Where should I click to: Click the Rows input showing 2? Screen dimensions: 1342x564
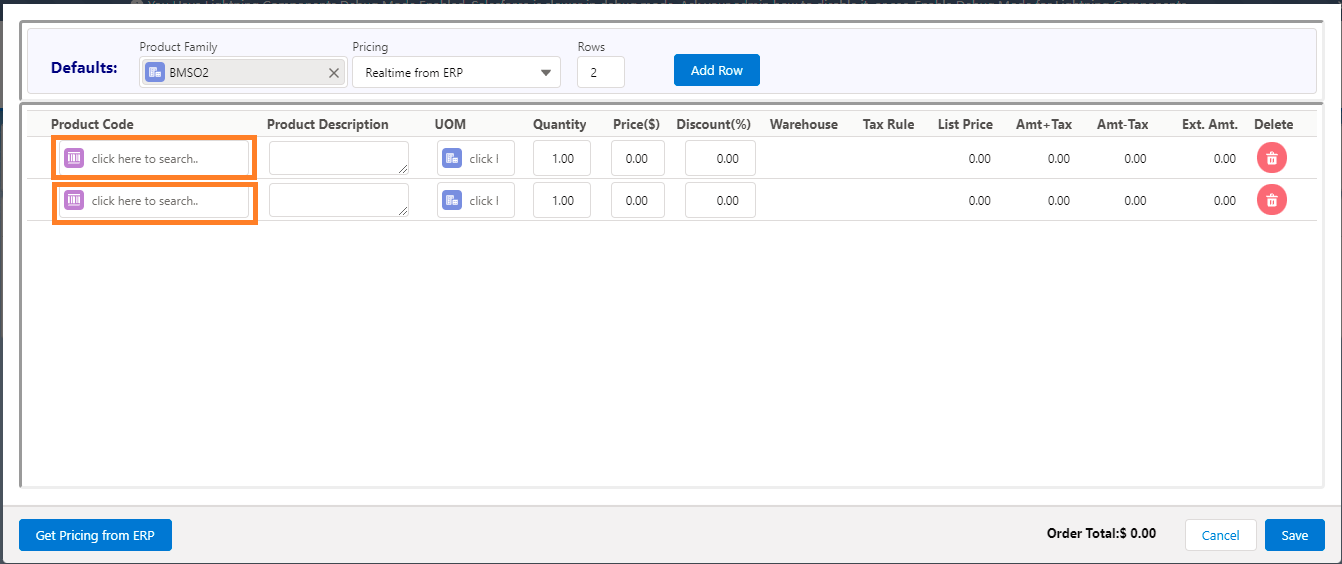coord(601,72)
